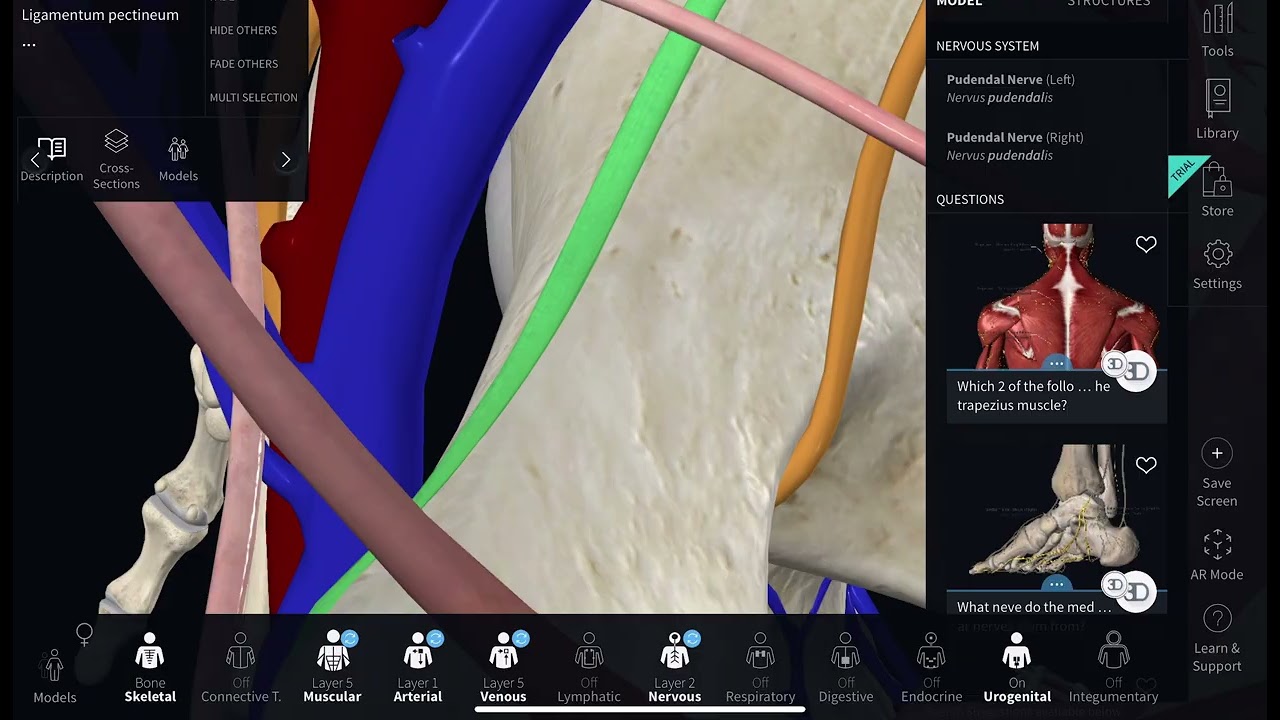Viewport: 1280px width, 720px height.
Task: Toggle Bone Skeletal layer
Action: coord(150,667)
